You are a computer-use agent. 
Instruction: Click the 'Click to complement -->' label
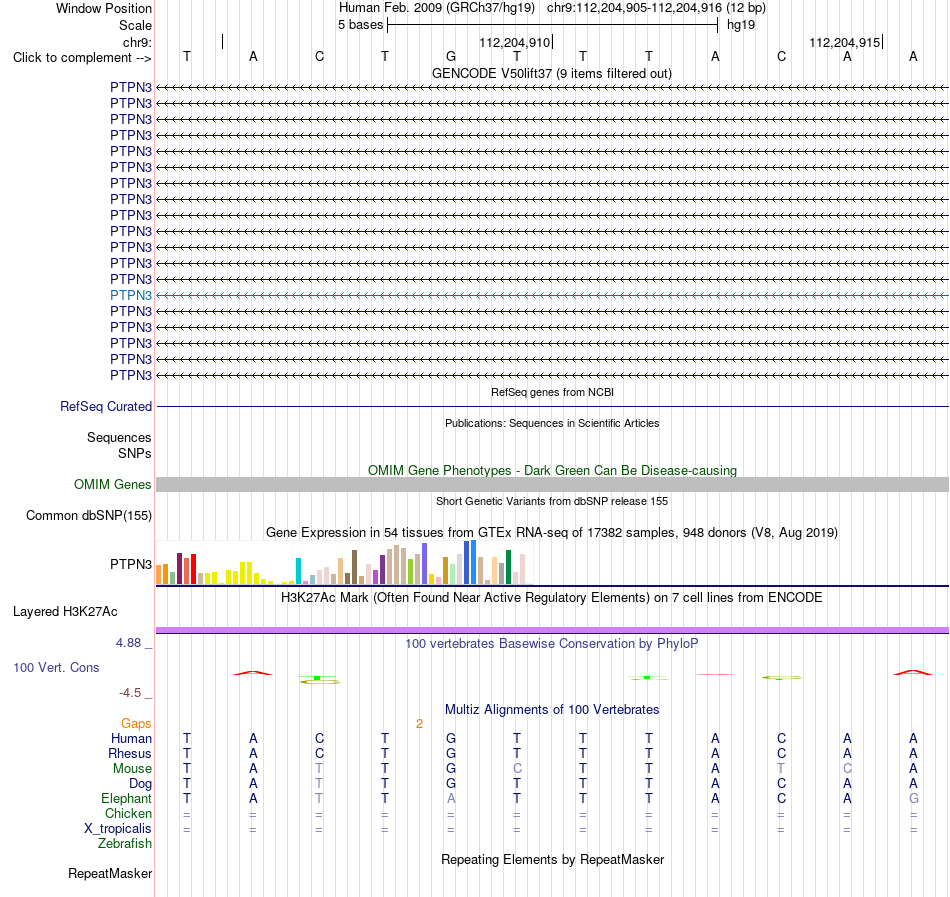pyautogui.click(x=82, y=58)
